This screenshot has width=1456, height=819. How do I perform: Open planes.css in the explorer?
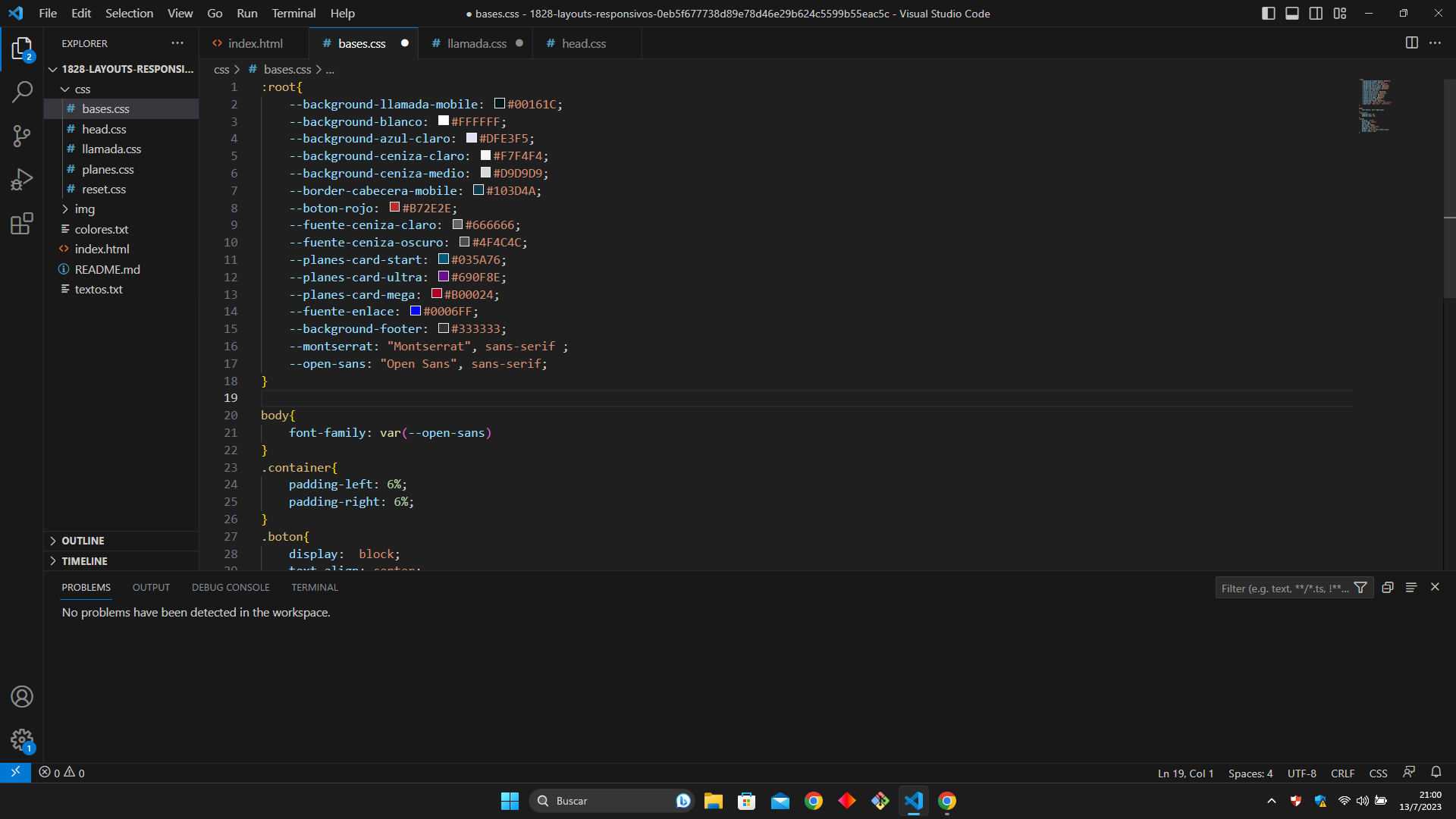121,169
